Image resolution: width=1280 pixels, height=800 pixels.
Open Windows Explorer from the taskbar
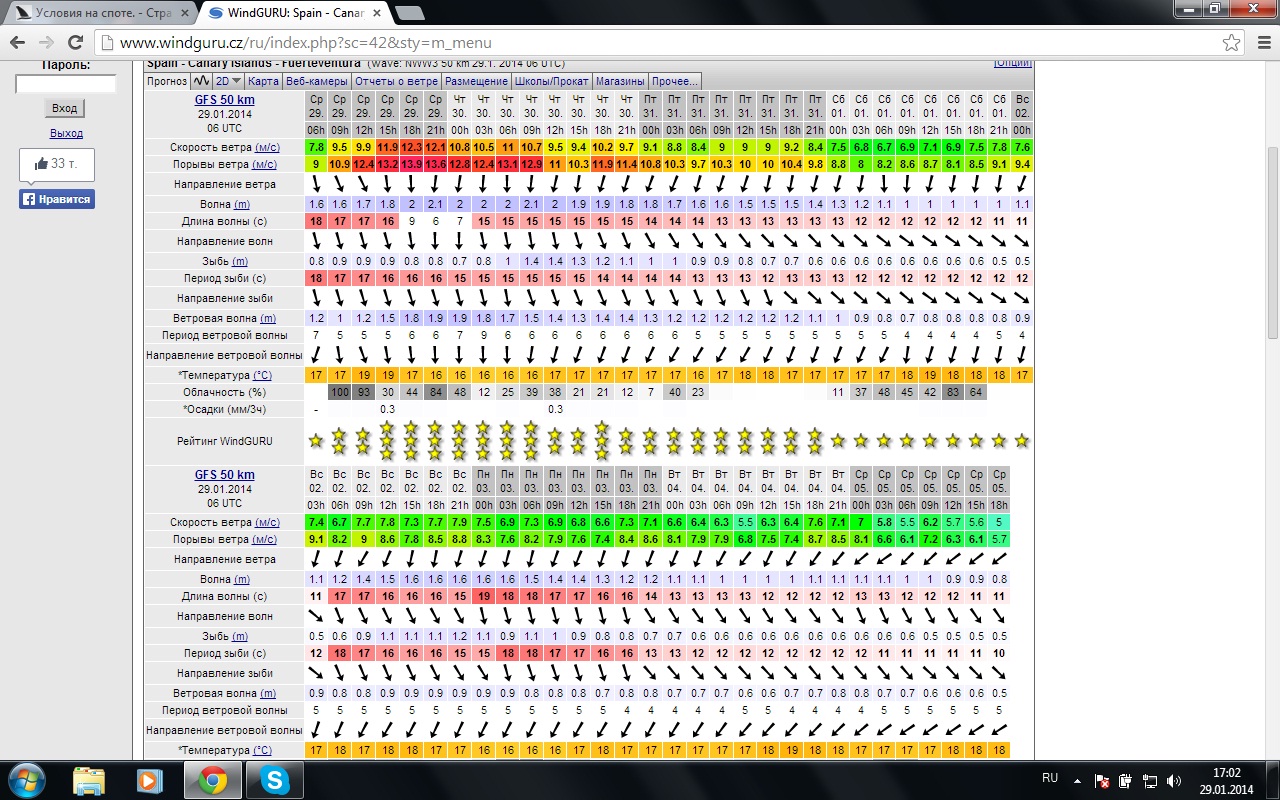tap(89, 780)
